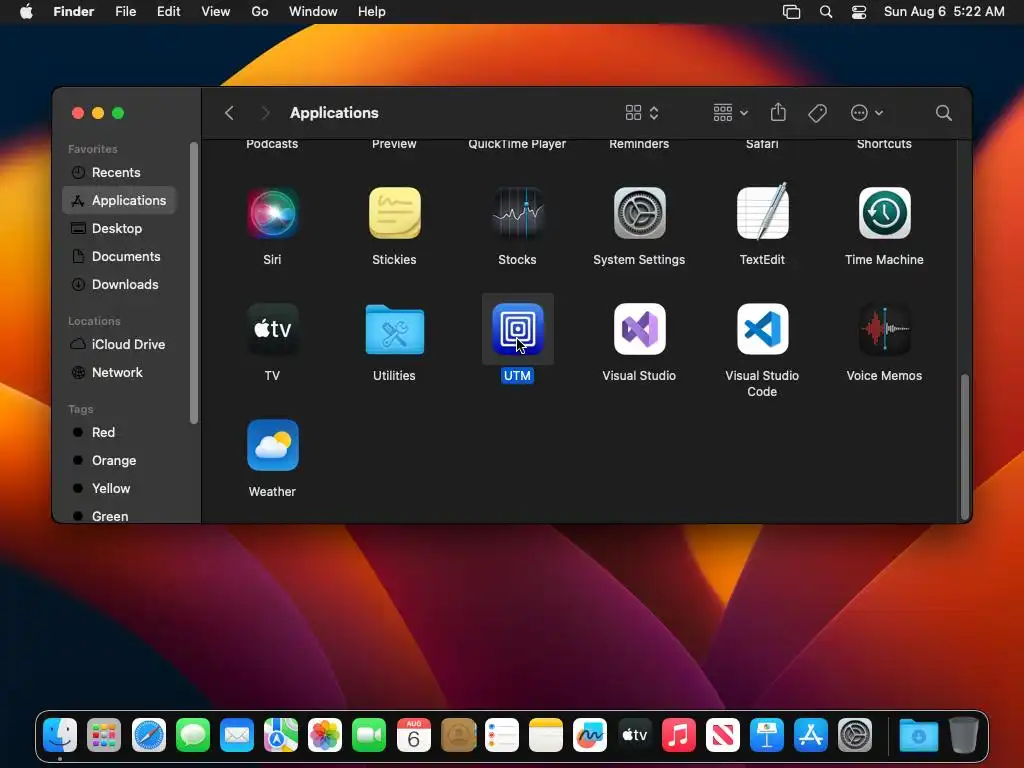
Task: Click the date and time clock
Action: pyautogui.click(x=944, y=12)
